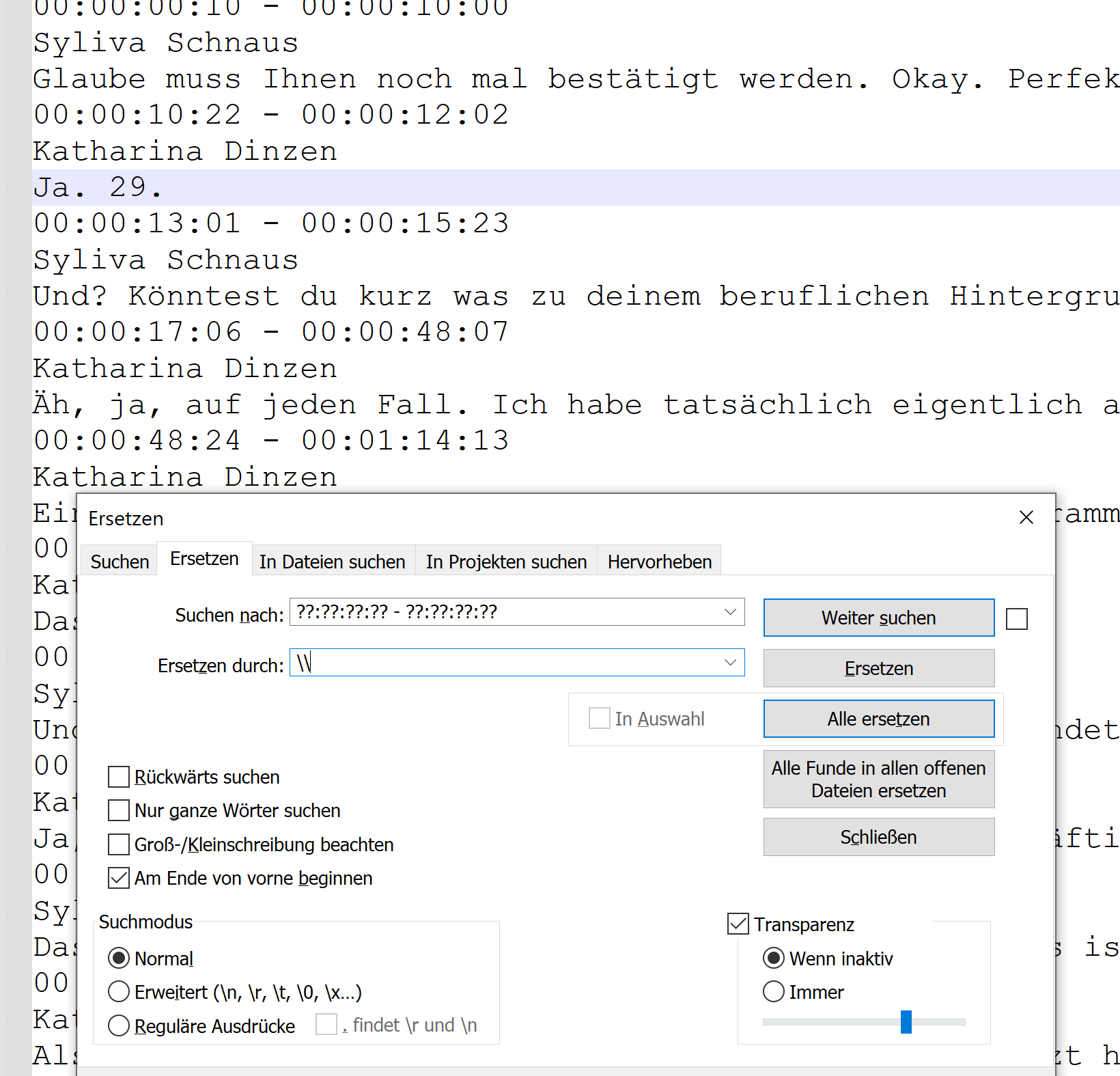This screenshot has width=1120, height=1076.
Task: Expand the Suchen nach dropdown history
Action: 730,612
